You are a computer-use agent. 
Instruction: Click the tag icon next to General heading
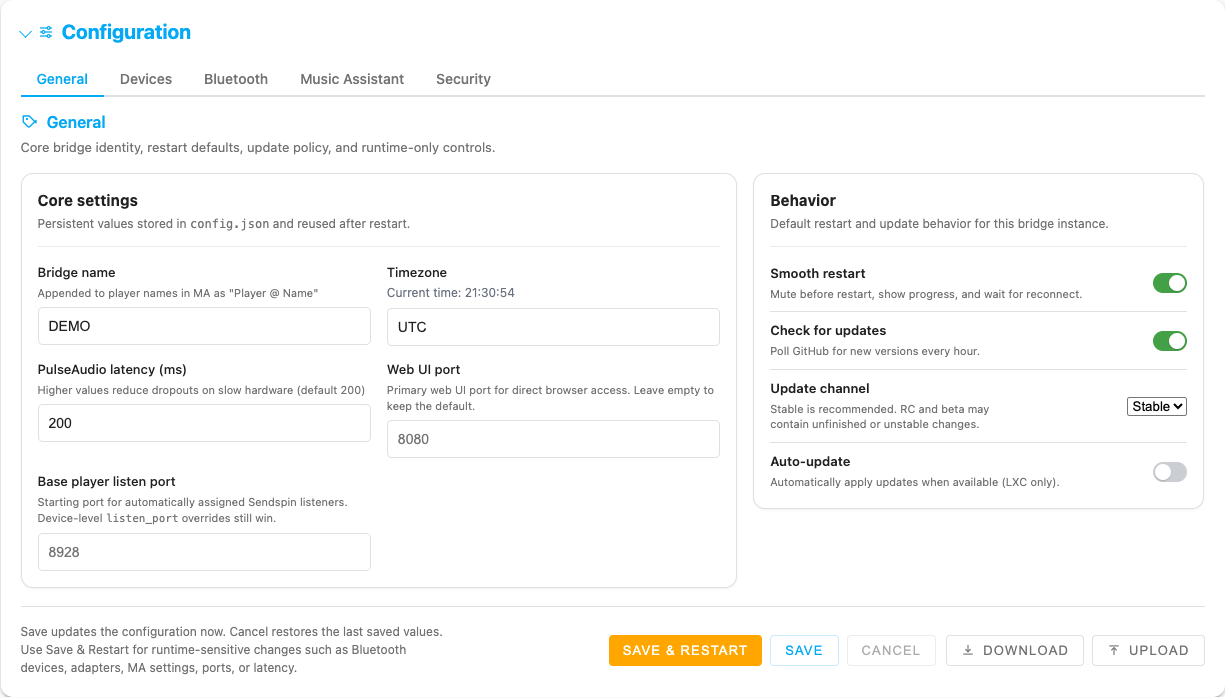click(x=29, y=121)
